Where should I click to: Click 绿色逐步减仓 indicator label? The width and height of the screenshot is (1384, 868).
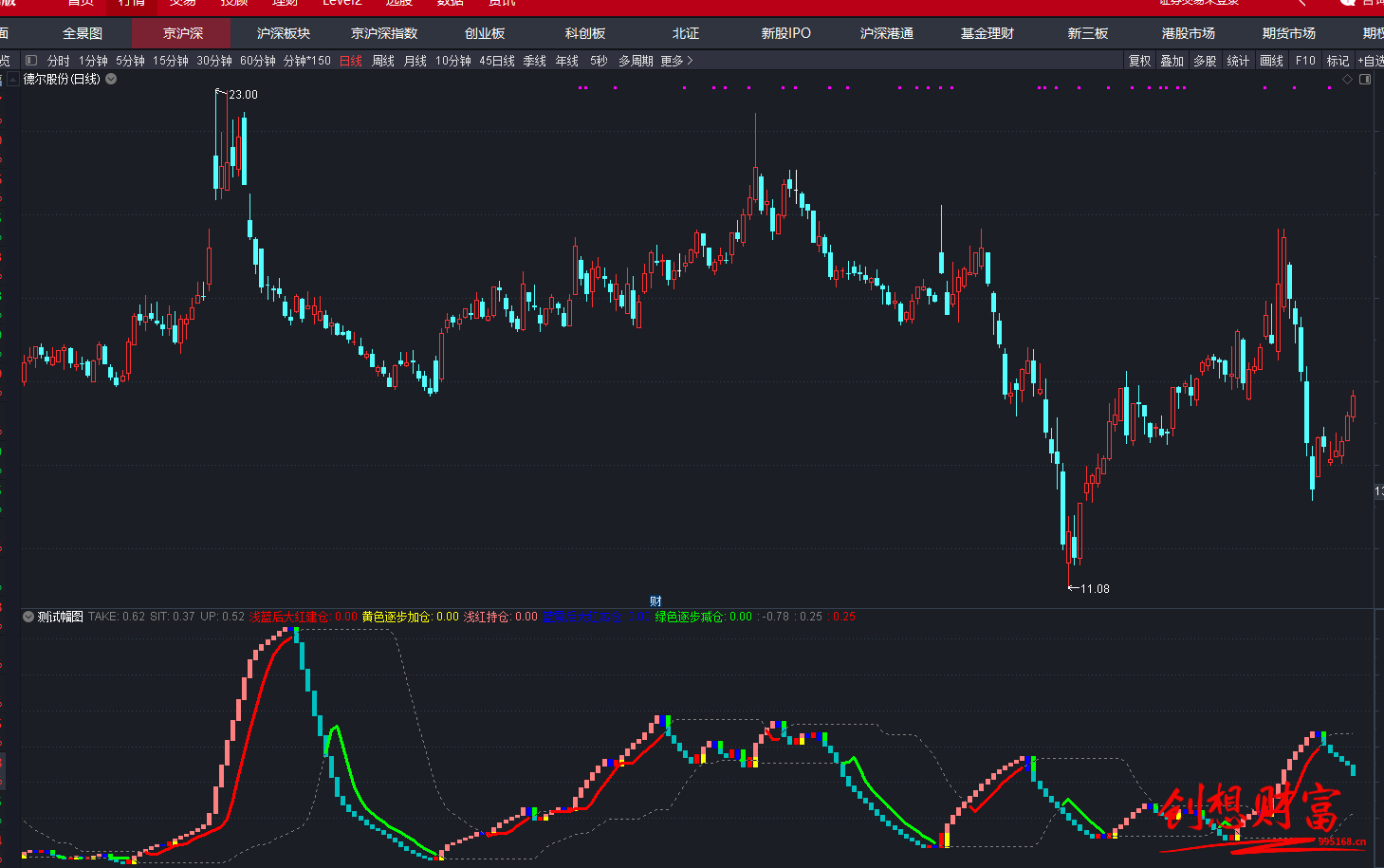pyautogui.click(x=690, y=617)
